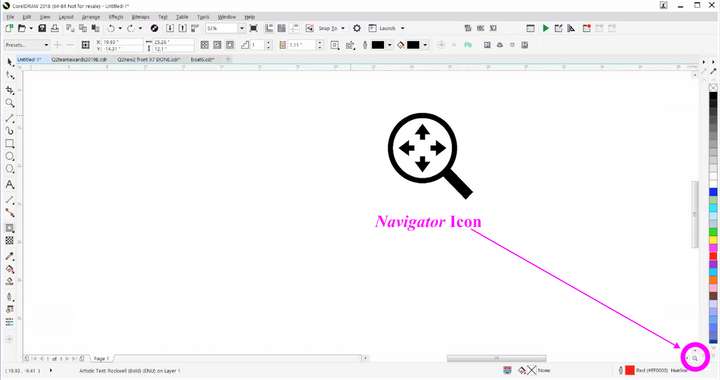Click the plus button to start new document tab
This screenshot has width=720, height=380.
[x=228, y=60]
